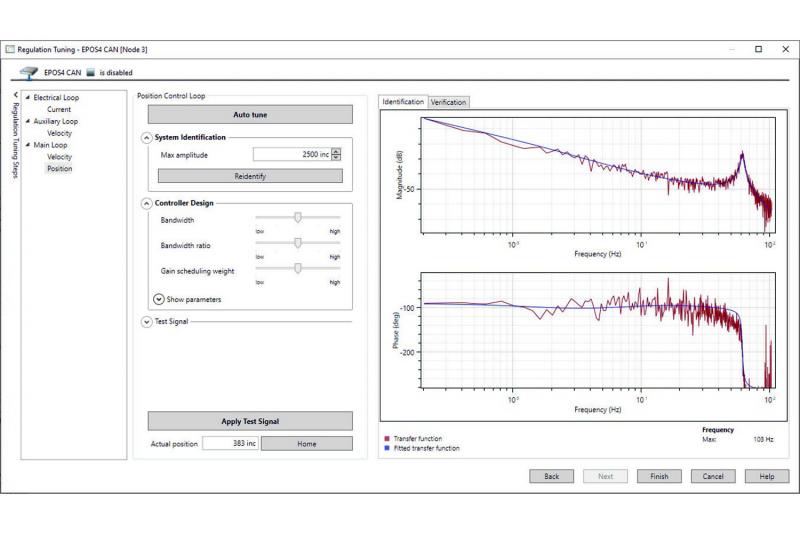Click the disabled status indicator icon
The height and width of the screenshot is (534, 800).
90,72
